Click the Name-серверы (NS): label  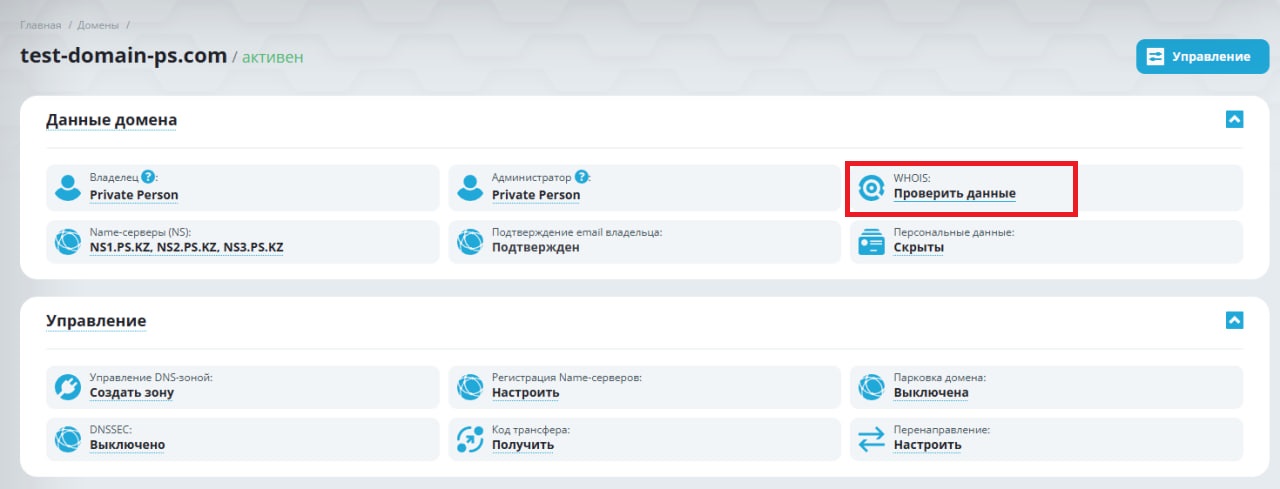click(x=139, y=232)
